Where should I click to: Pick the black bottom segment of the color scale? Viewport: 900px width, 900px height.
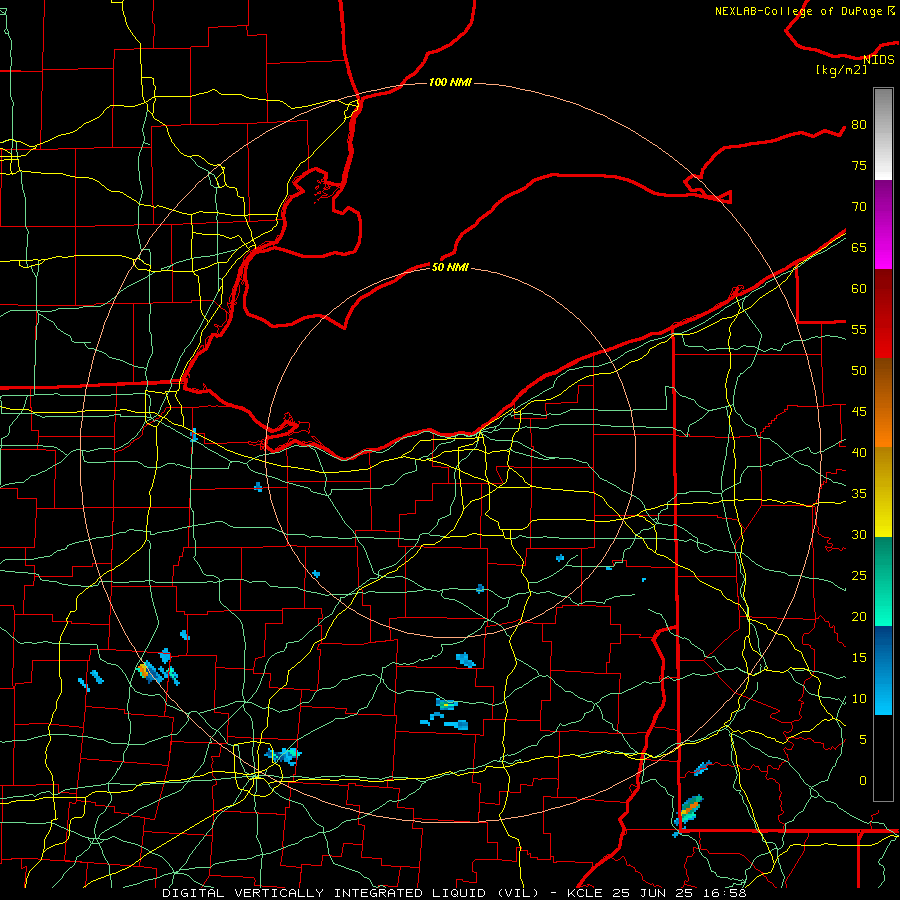click(x=883, y=758)
